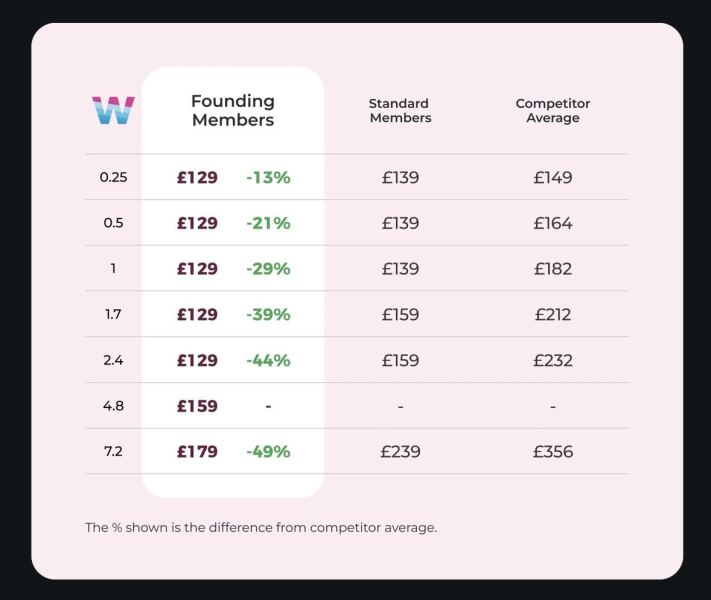The height and width of the screenshot is (600, 711).
Task: Select the Founding Members column header
Action: tap(233, 110)
